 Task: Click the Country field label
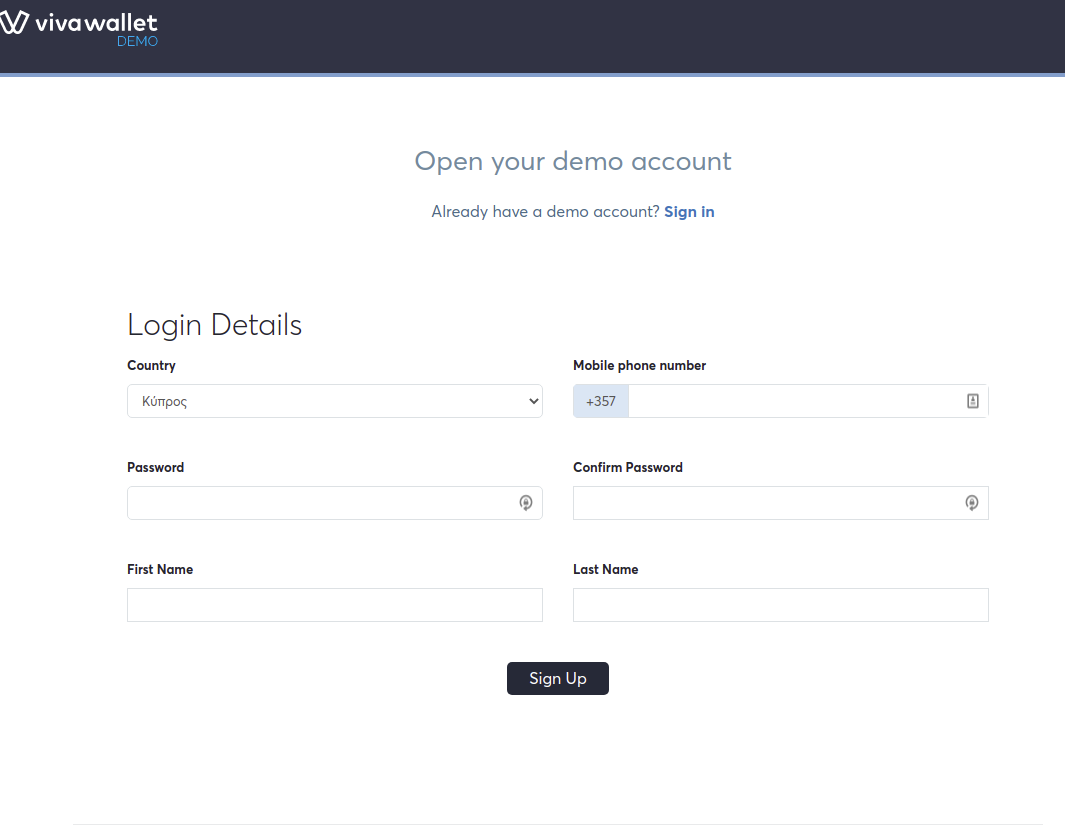pos(151,366)
